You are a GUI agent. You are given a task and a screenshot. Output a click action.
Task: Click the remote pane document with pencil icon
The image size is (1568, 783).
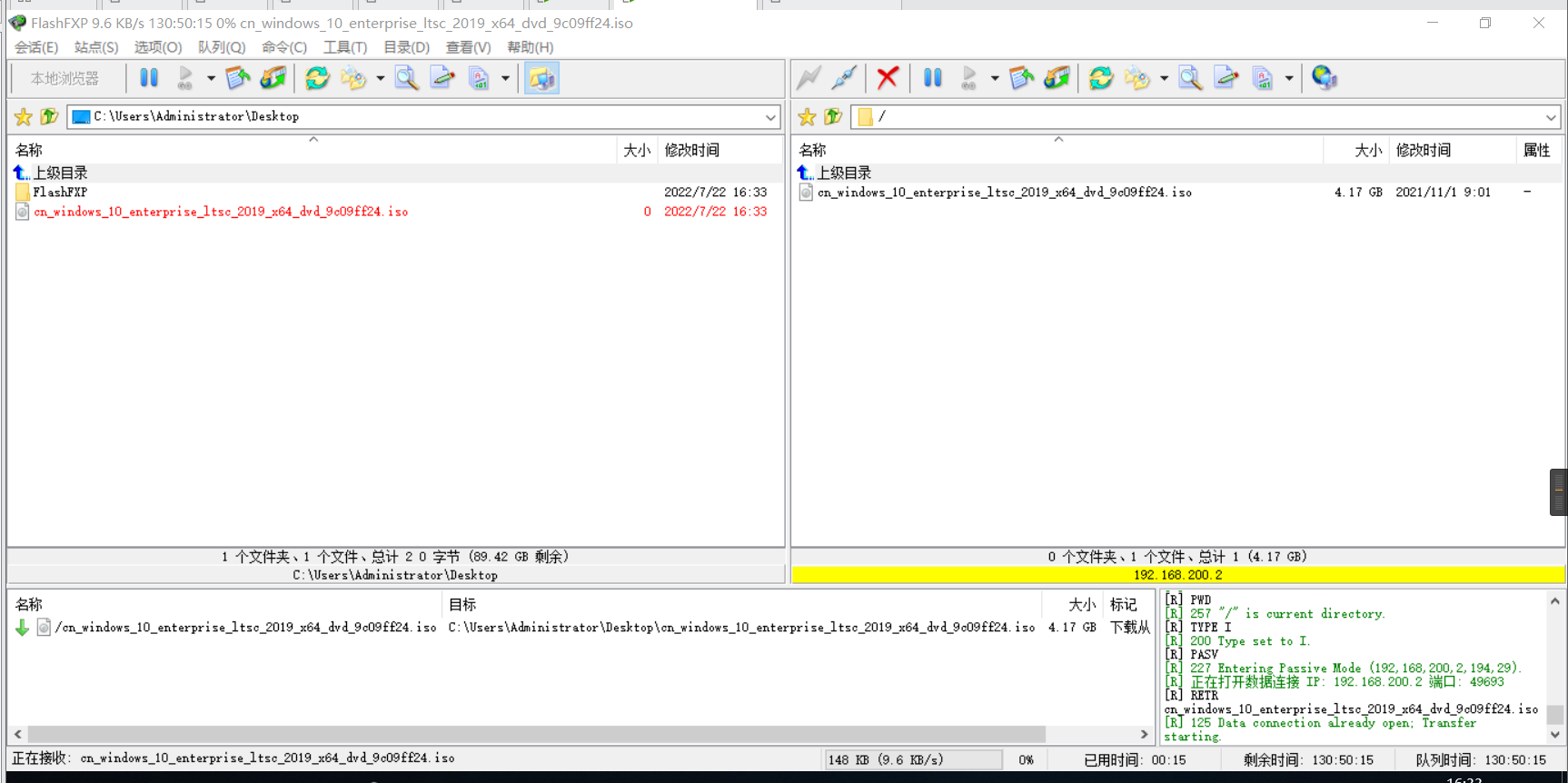pos(1226,78)
